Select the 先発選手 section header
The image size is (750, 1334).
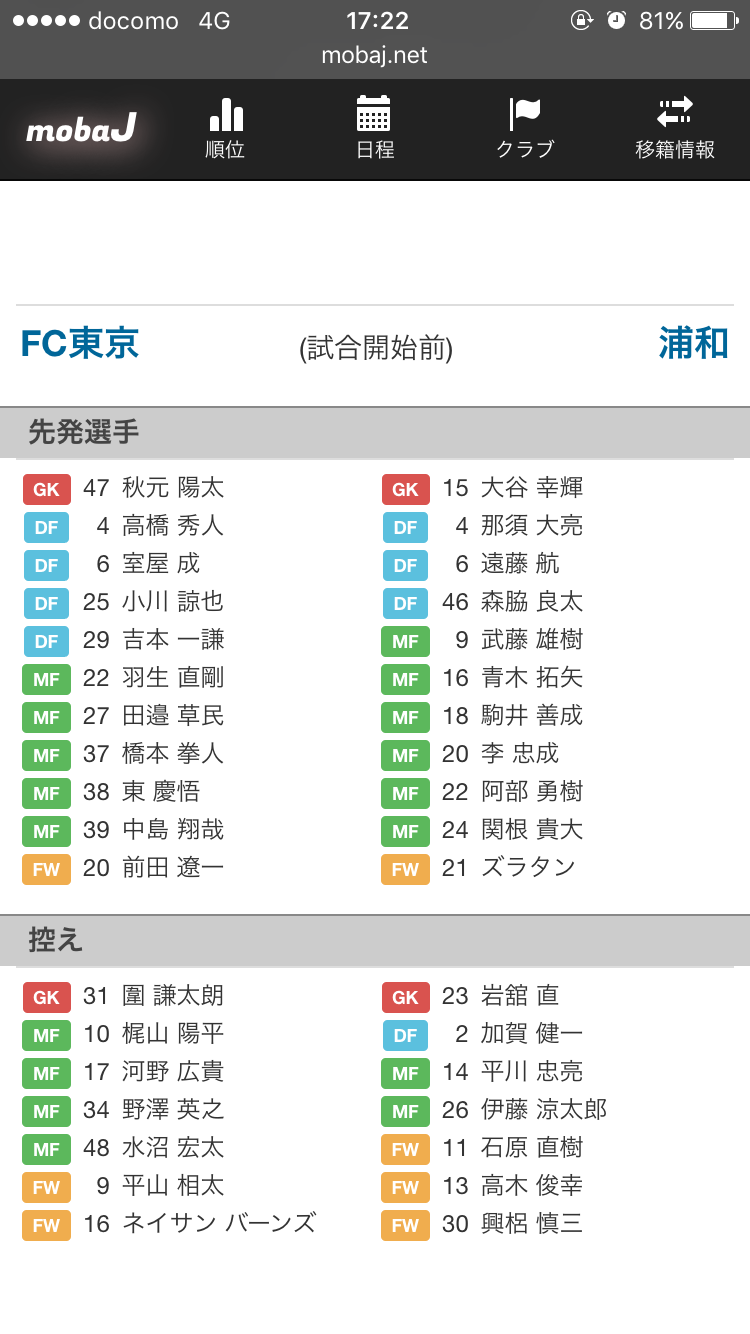pos(84,432)
